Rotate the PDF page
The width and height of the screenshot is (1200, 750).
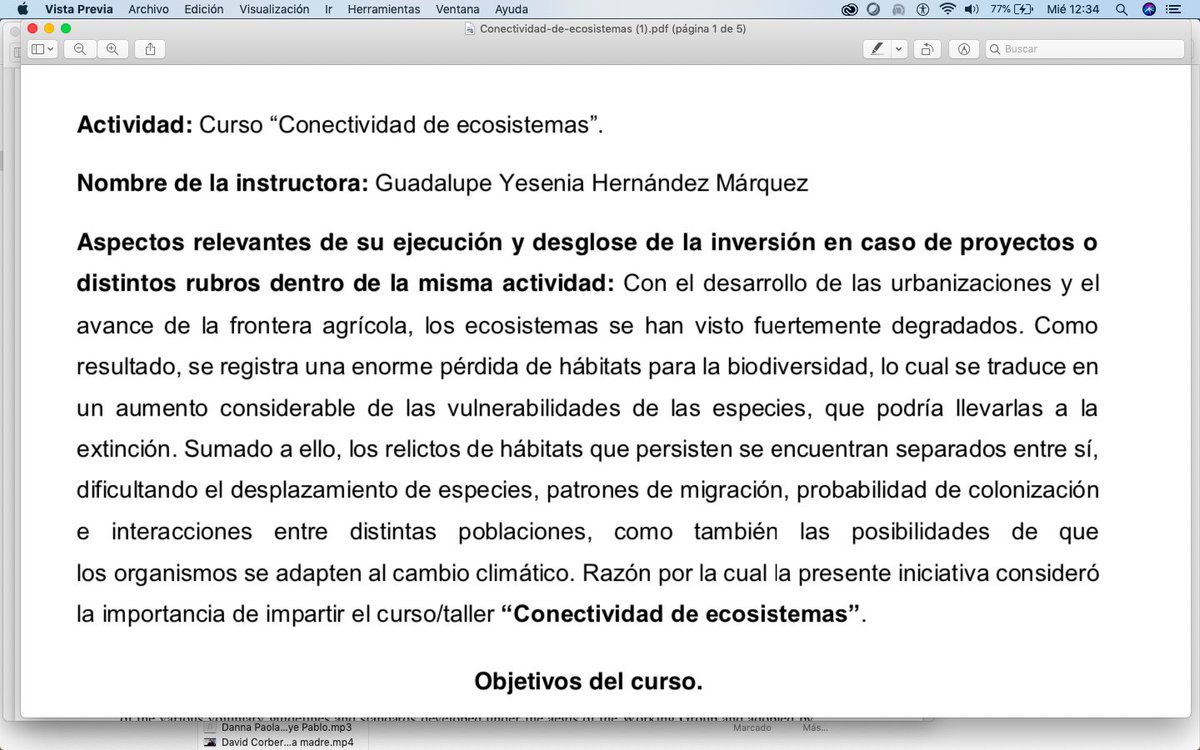[927, 48]
